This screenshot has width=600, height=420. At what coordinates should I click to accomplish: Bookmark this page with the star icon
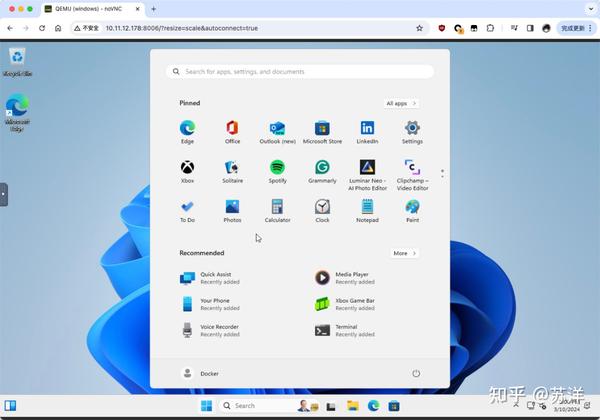[x=419, y=28]
